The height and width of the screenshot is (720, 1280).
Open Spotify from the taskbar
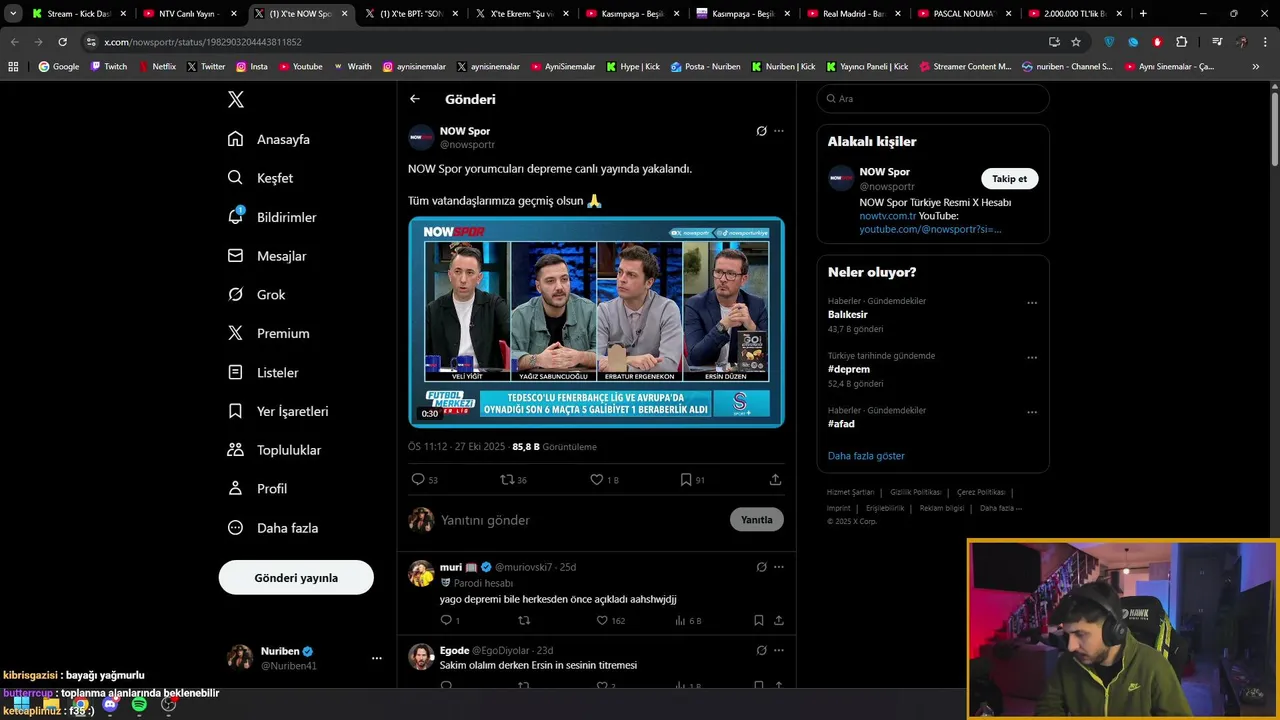click(x=139, y=705)
